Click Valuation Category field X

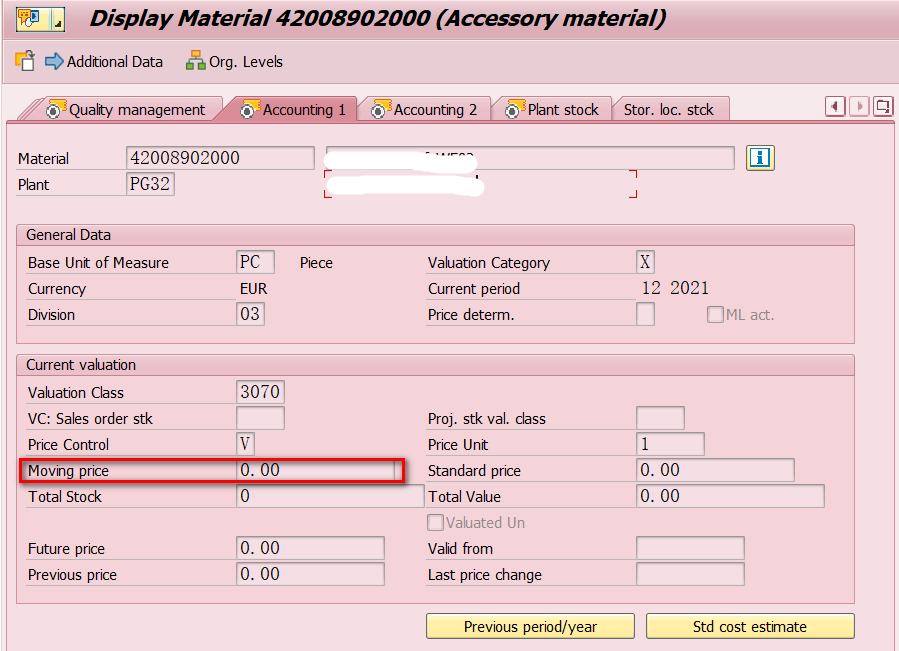645,262
